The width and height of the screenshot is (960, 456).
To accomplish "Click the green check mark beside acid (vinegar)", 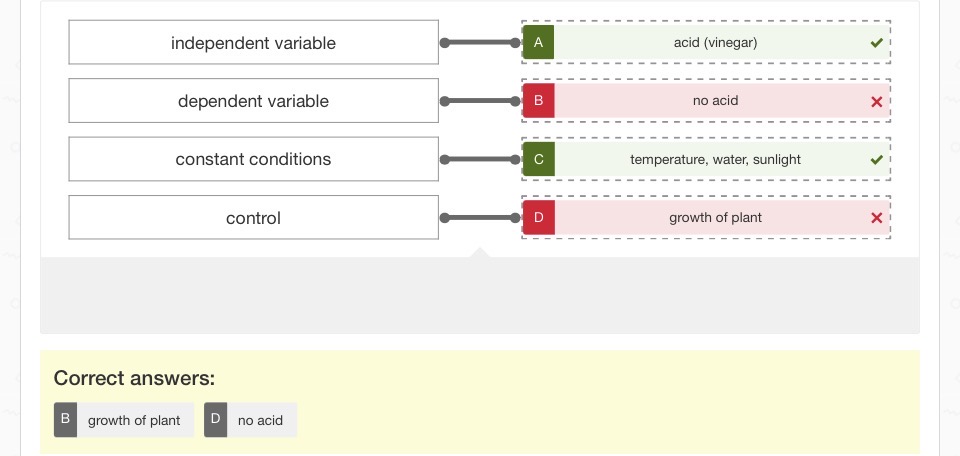I will pyautogui.click(x=876, y=43).
